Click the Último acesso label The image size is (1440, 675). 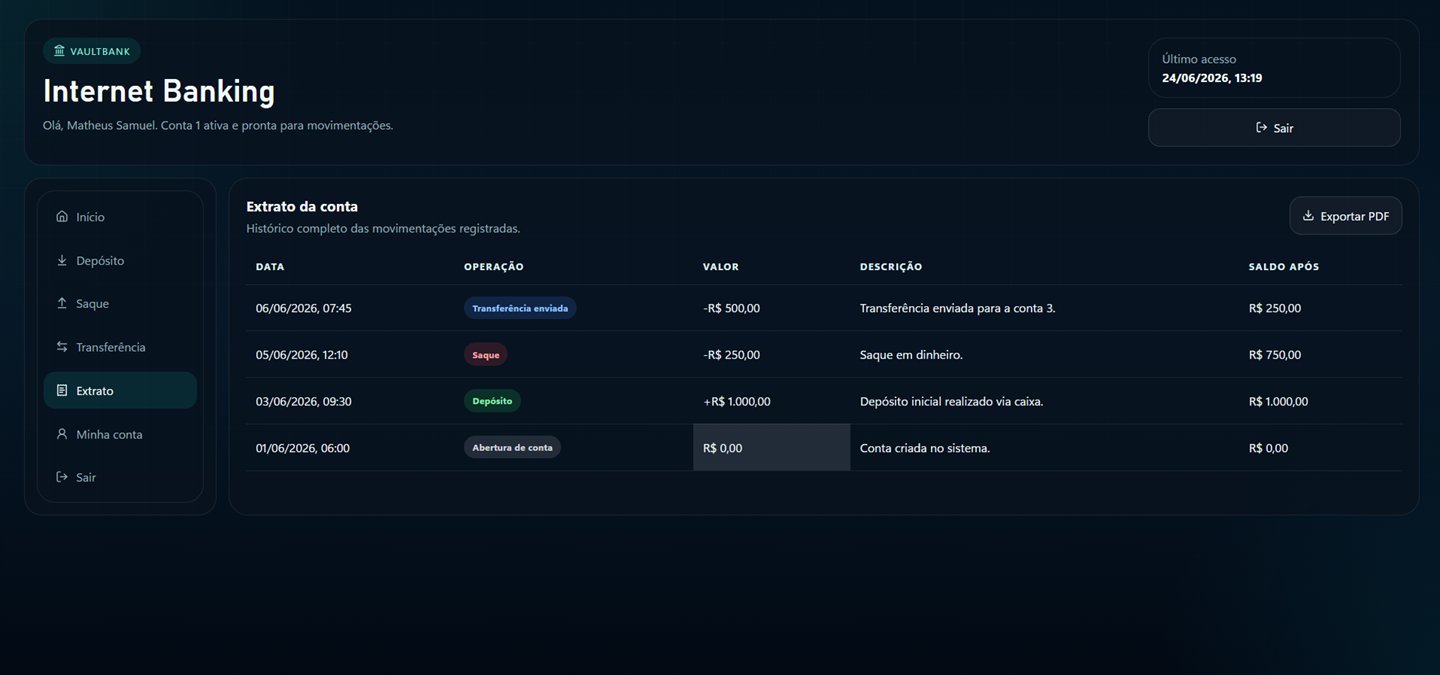click(x=1199, y=59)
